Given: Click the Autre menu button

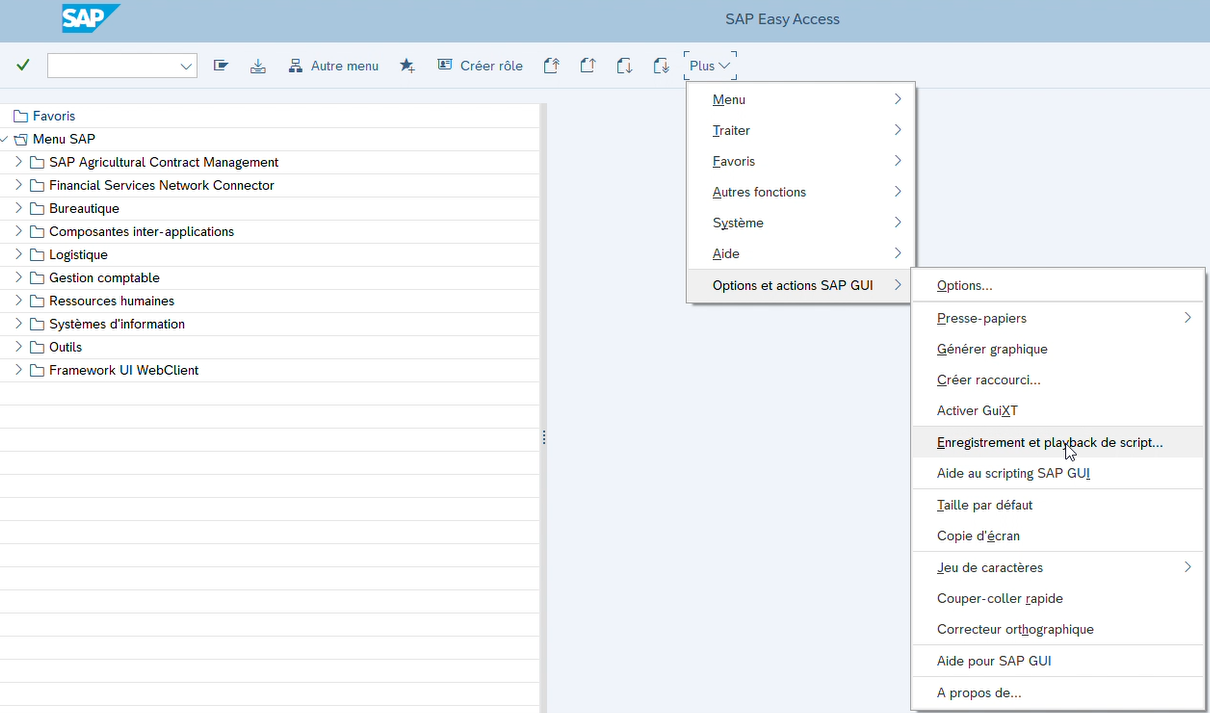Looking at the screenshot, I should coord(333,66).
